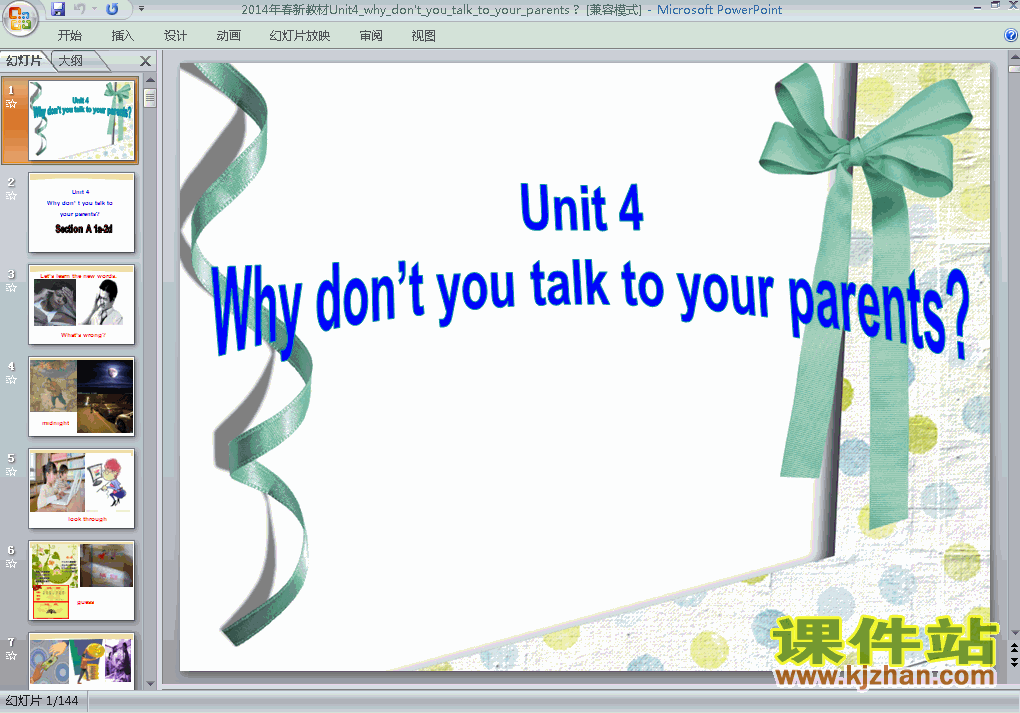Click animation star icon beside slide 5
This screenshot has height=713, width=1020.
(11, 472)
